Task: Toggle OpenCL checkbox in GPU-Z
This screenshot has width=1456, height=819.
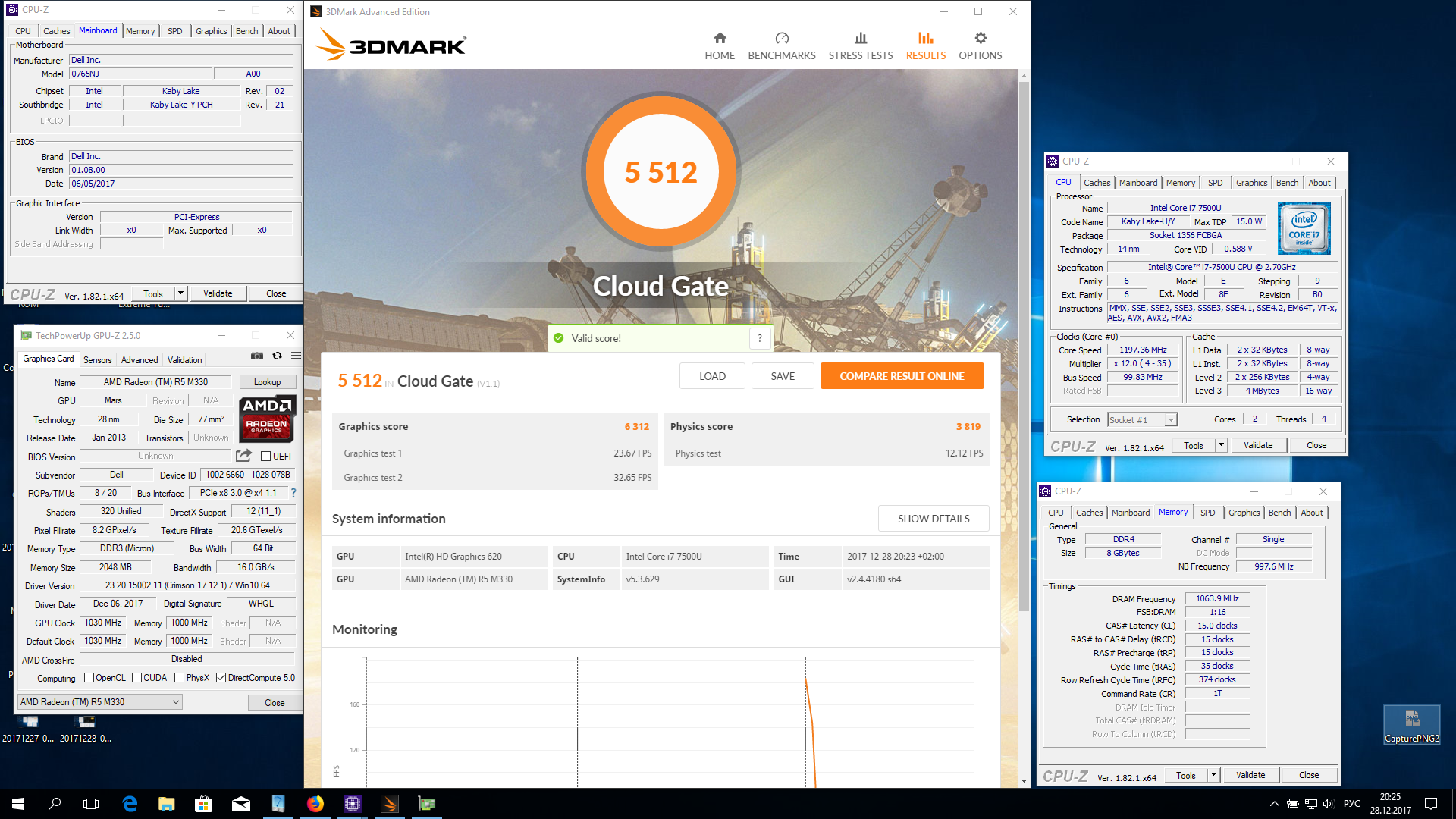Action: pyautogui.click(x=89, y=678)
